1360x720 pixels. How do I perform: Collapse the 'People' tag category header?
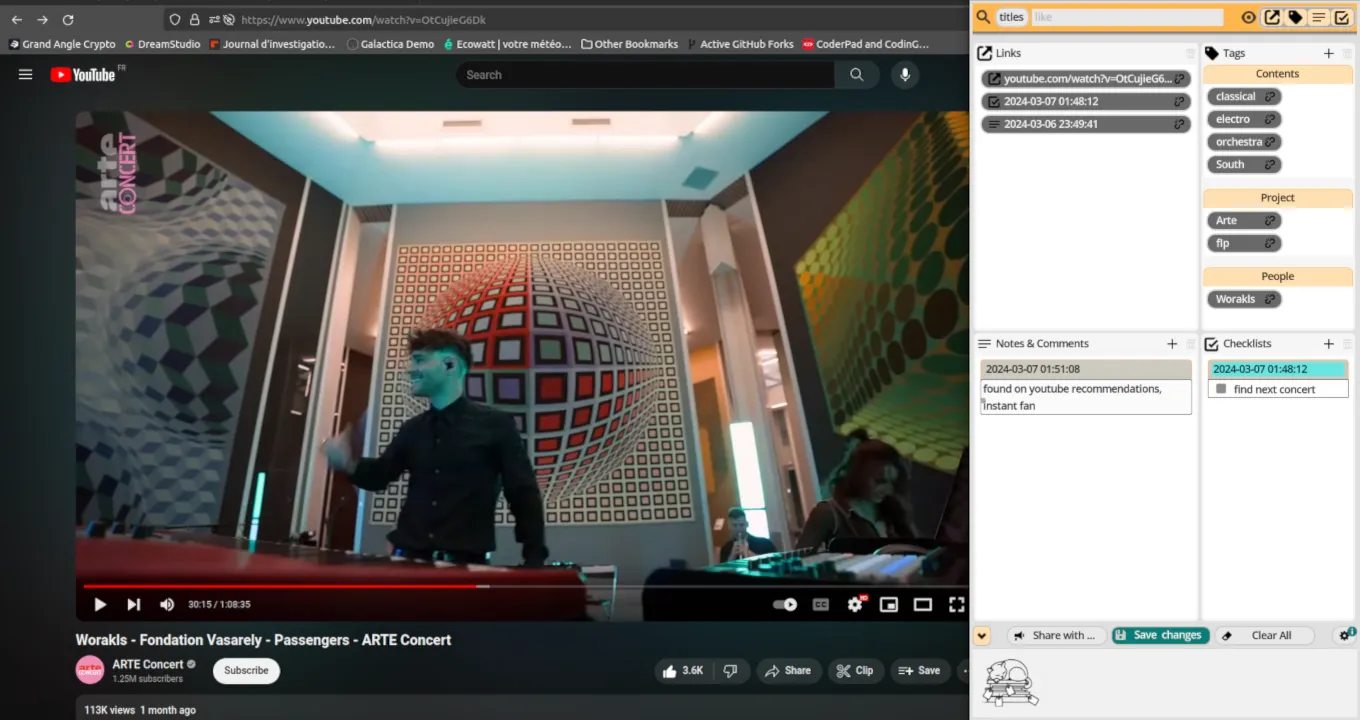[1278, 277]
